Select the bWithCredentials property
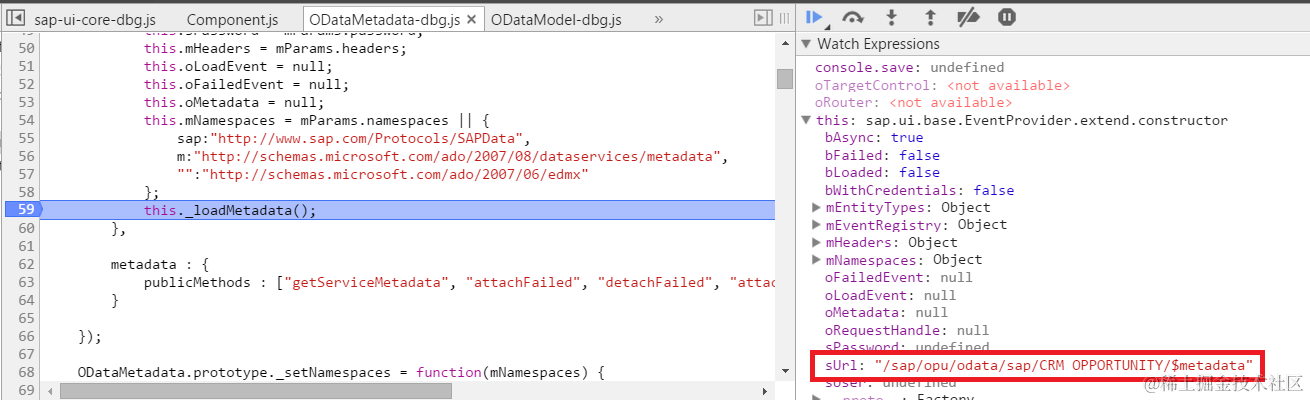 pos(919,190)
